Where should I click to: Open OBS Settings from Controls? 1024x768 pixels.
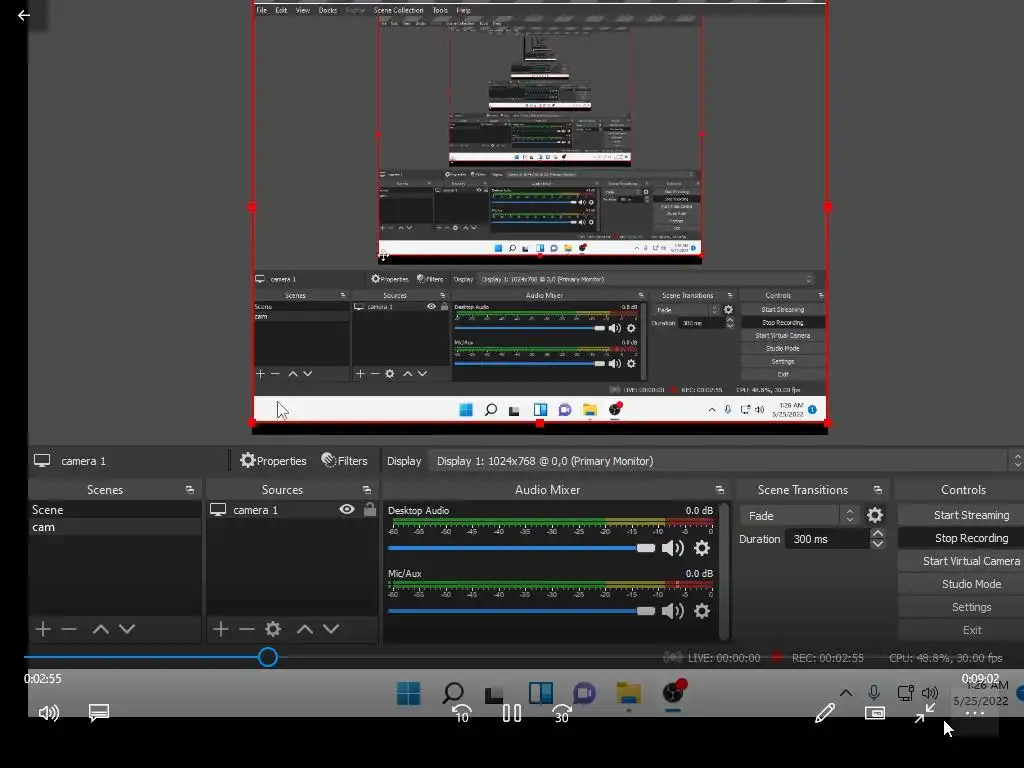pyautogui.click(x=961, y=607)
